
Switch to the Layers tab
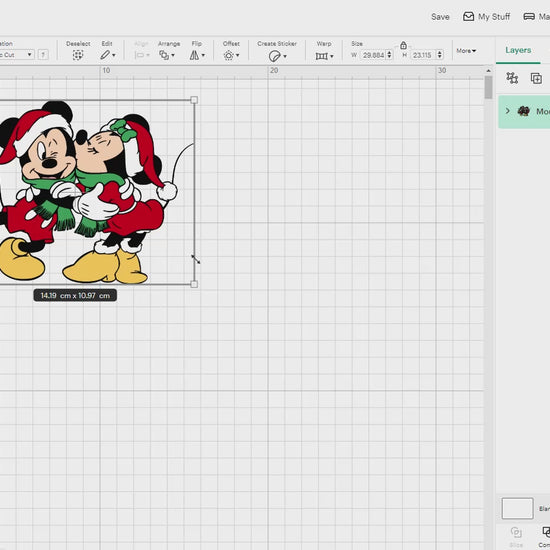(518, 50)
